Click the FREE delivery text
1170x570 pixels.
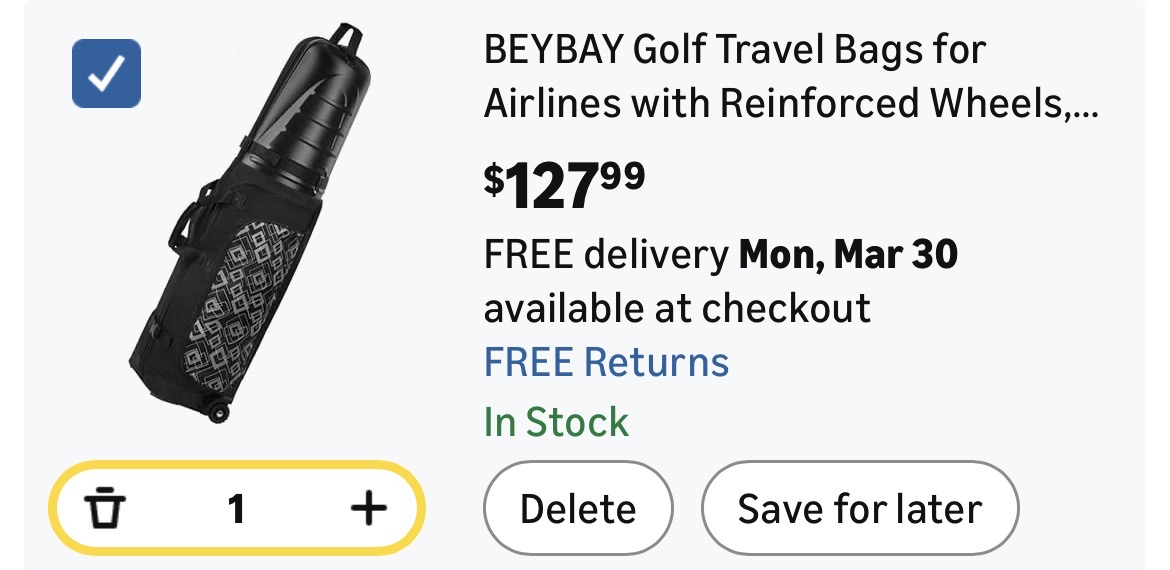click(606, 256)
